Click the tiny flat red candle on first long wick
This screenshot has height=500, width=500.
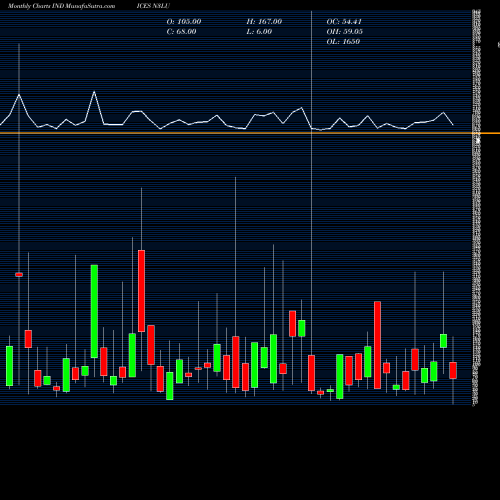coord(19,275)
